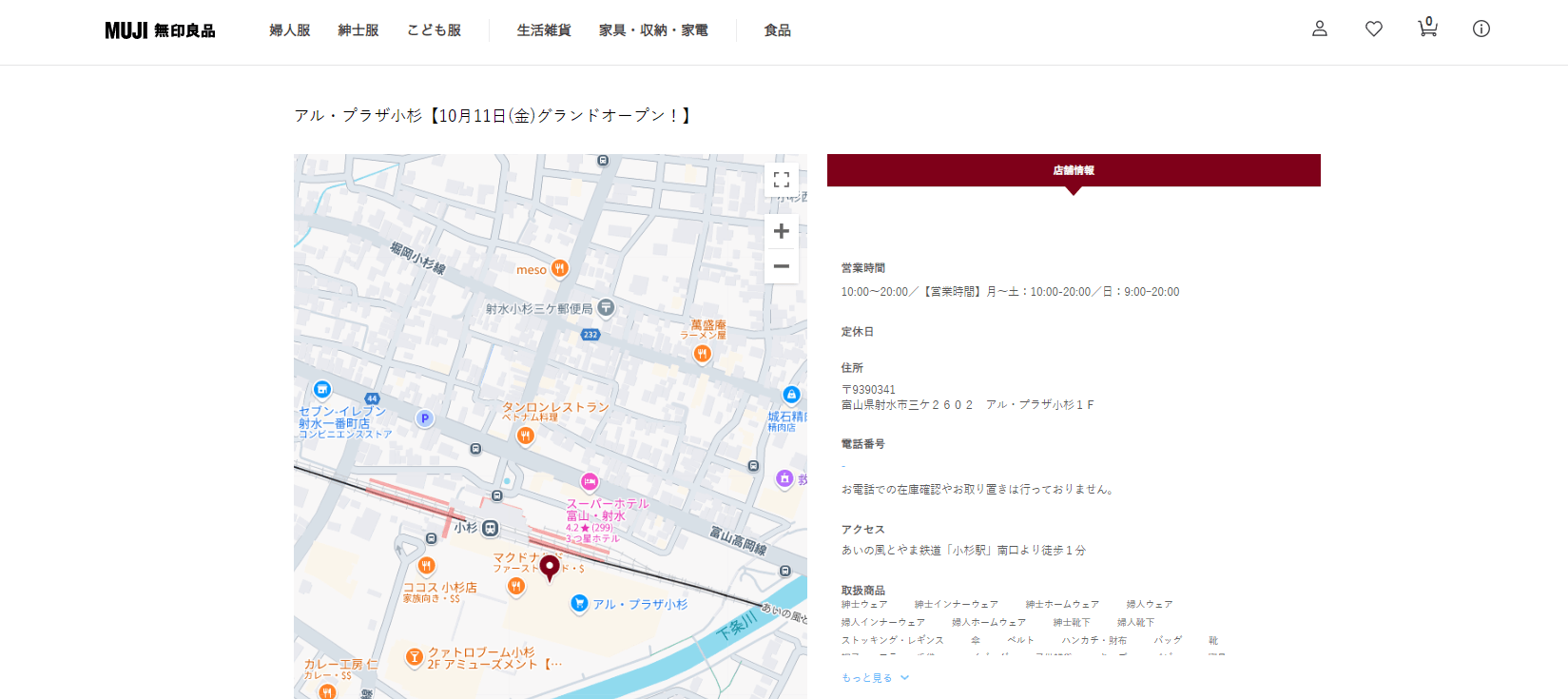Zoom in on the map

tap(781, 231)
